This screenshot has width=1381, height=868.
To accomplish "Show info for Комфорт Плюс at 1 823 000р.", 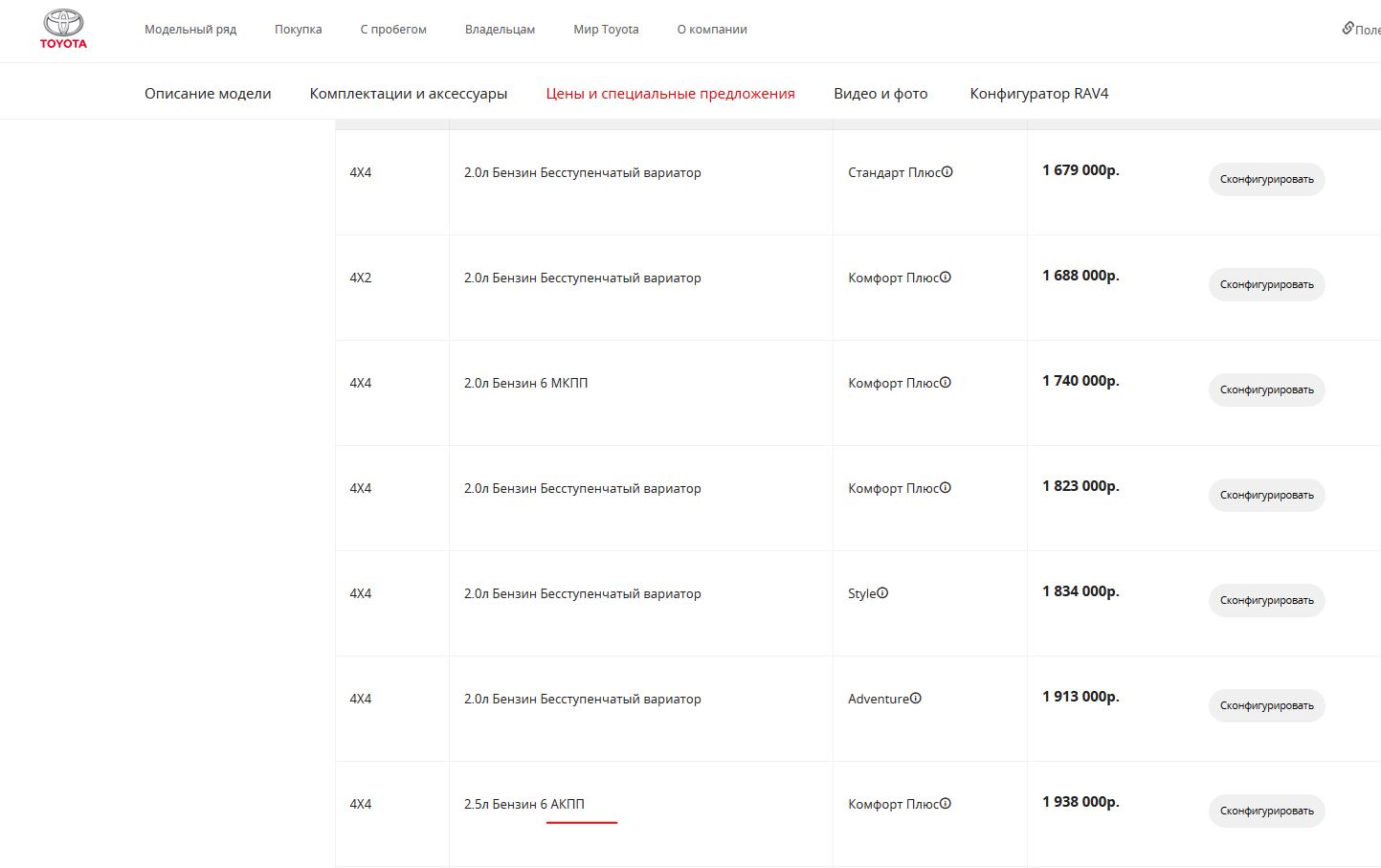I will (x=945, y=488).
